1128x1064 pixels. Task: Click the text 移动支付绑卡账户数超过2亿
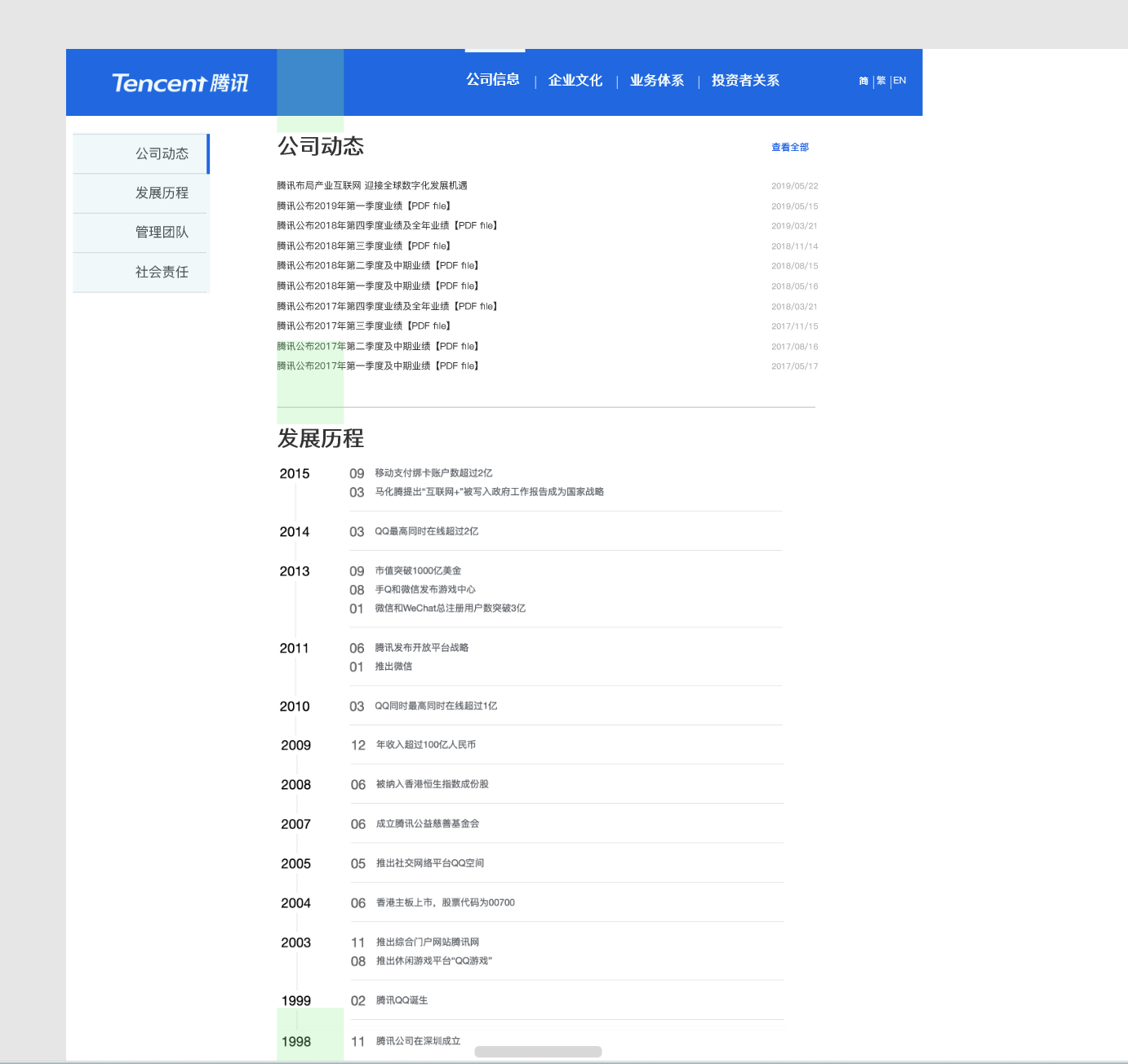(433, 473)
